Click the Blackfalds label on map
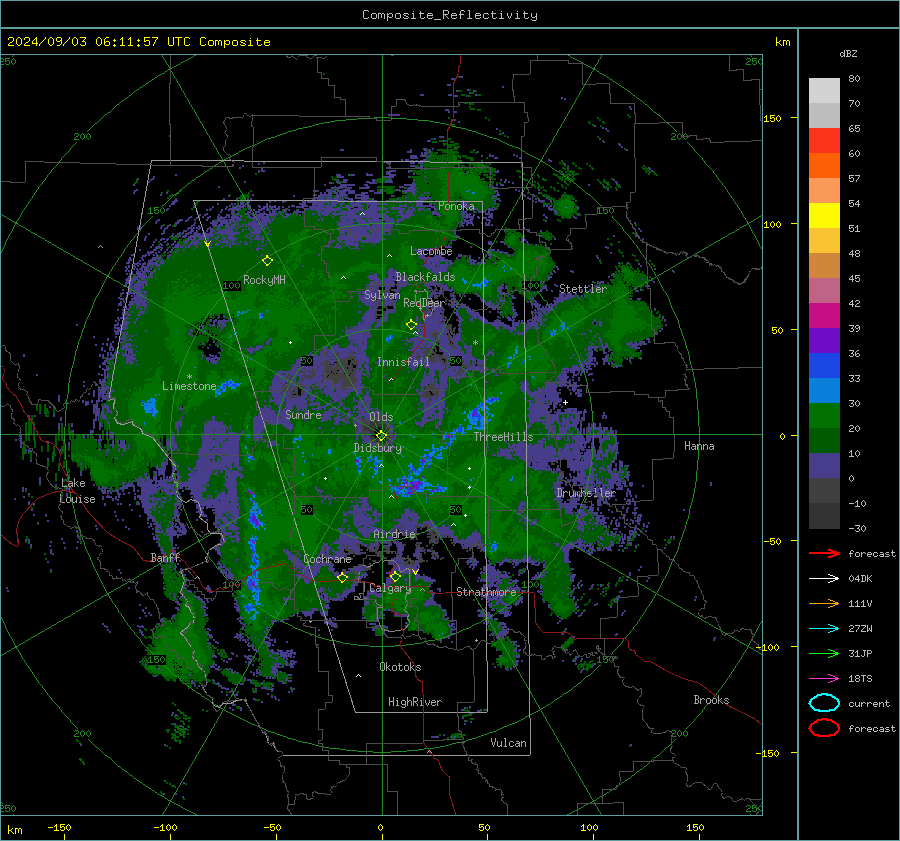The width and height of the screenshot is (900, 841). pos(425,277)
